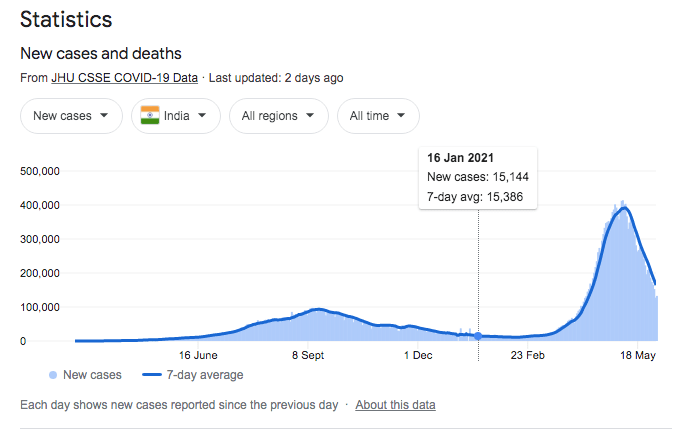Click the Statistics heading
Viewport: 698px width, 436px height.
[66, 19]
